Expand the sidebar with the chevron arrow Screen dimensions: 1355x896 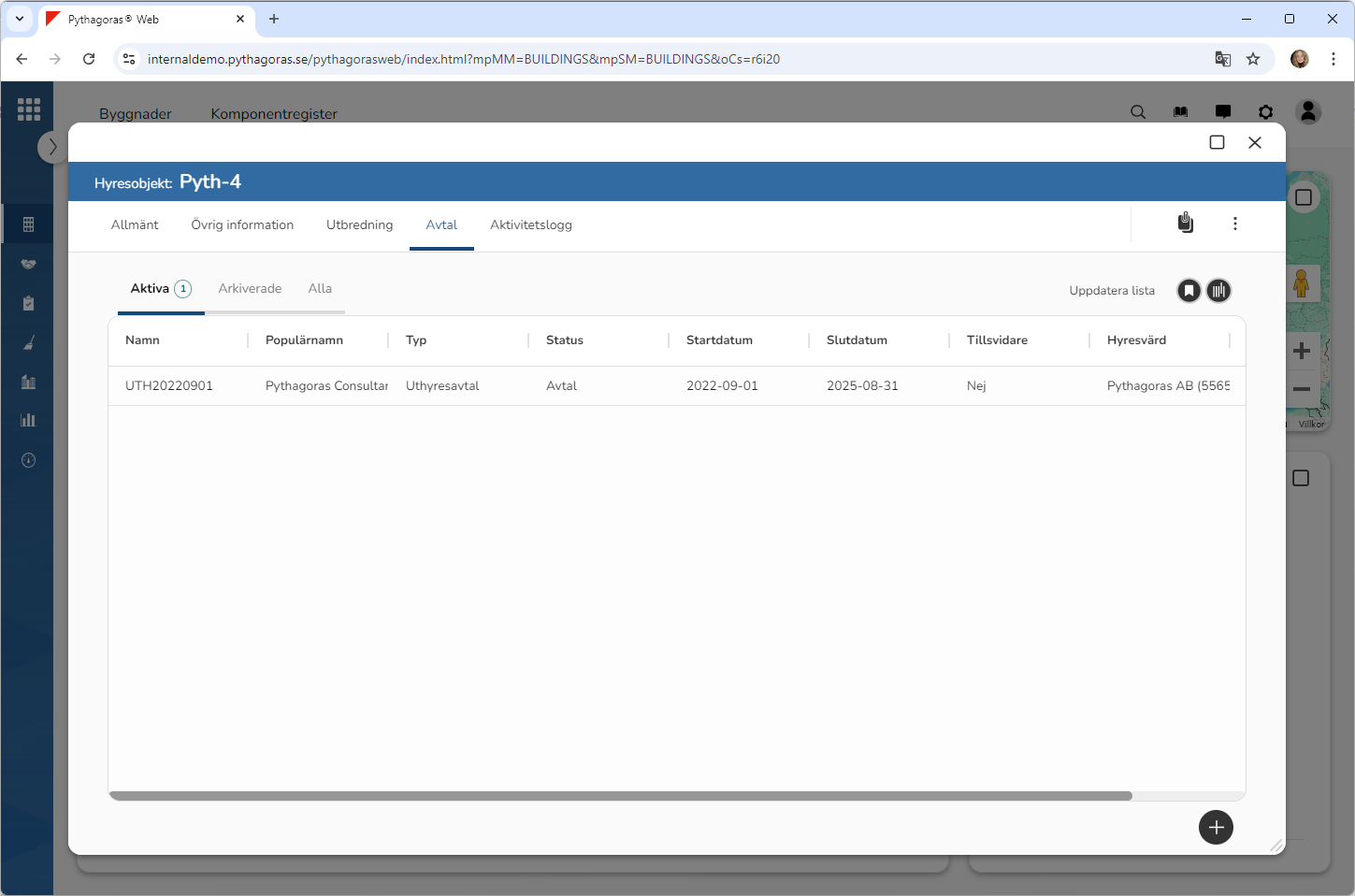[52, 147]
